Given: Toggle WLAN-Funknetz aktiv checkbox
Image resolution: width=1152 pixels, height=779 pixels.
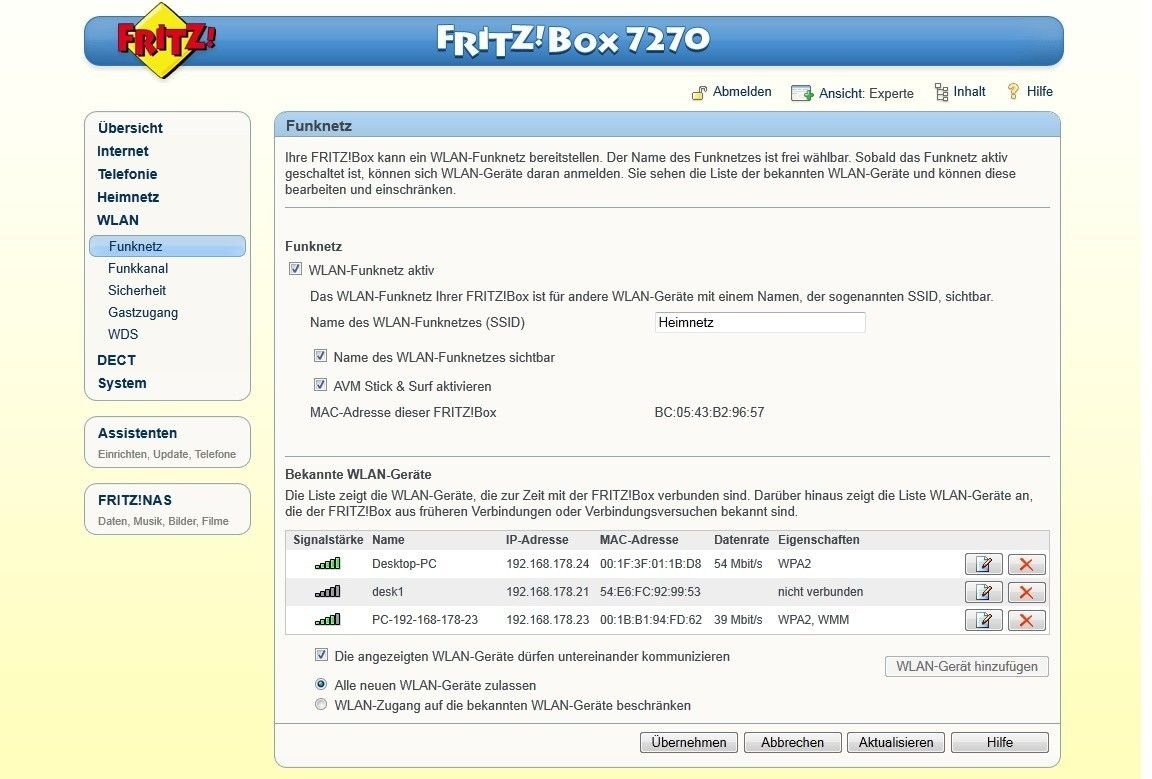Looking at the screenshot, I should tap(295, 269).
